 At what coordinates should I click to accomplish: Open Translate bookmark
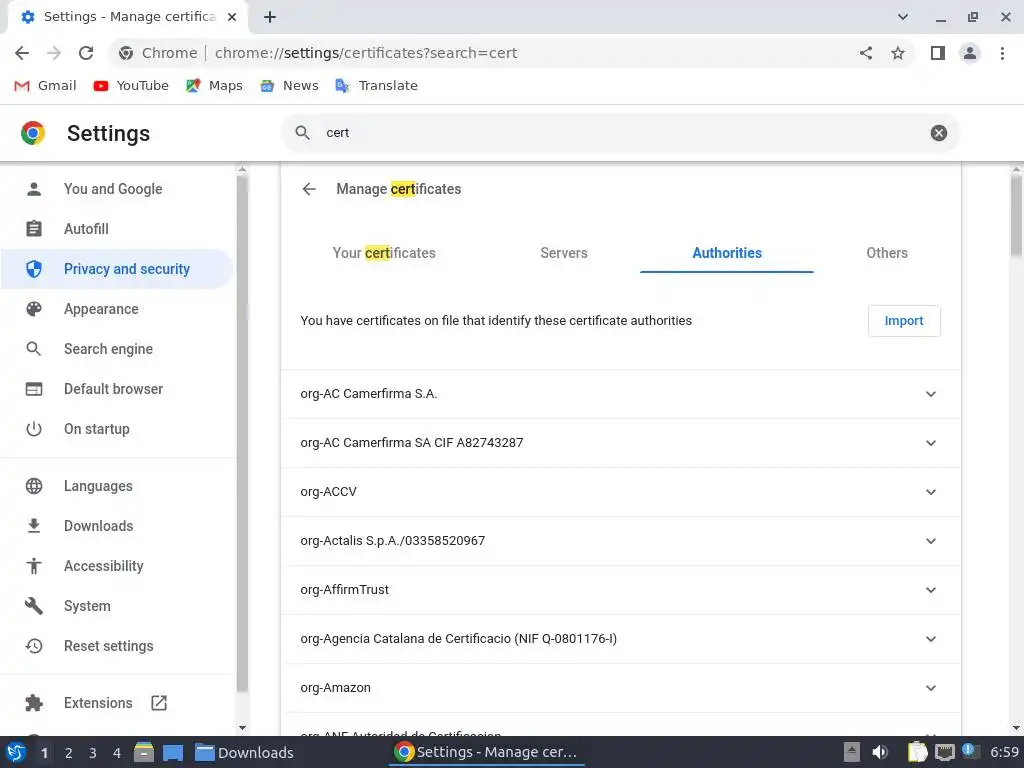coord(376,86)
